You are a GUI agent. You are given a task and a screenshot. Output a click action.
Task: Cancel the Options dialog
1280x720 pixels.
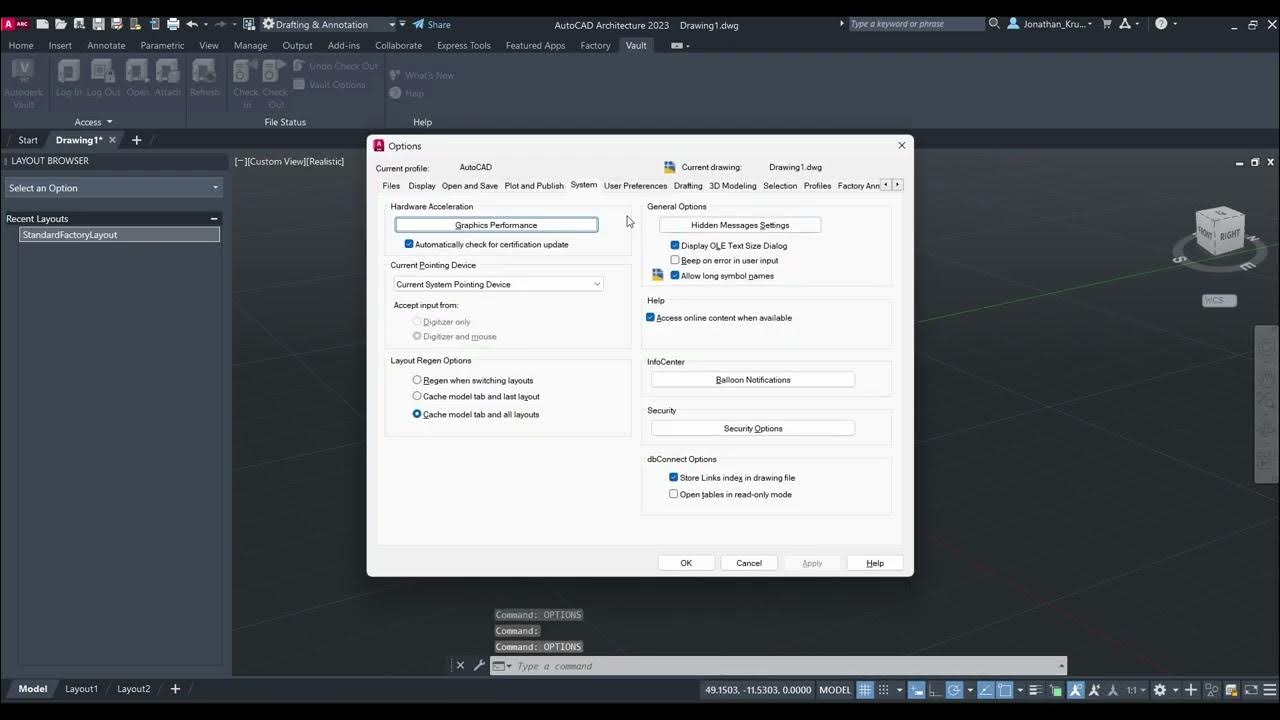coord(749,563)
